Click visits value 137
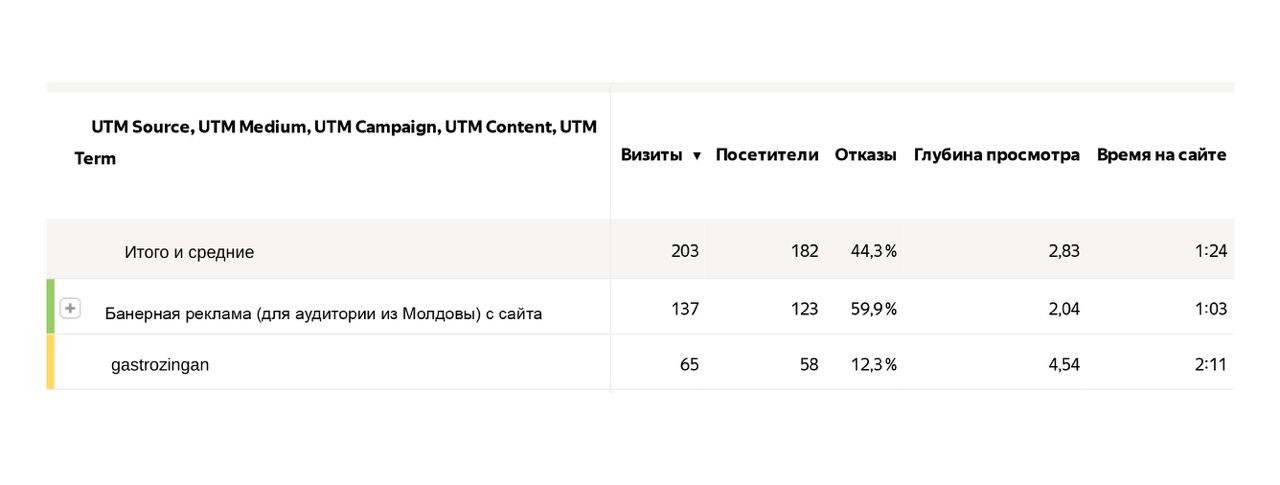The height and width of the screenshot is (485, 1280). (685, 309)
